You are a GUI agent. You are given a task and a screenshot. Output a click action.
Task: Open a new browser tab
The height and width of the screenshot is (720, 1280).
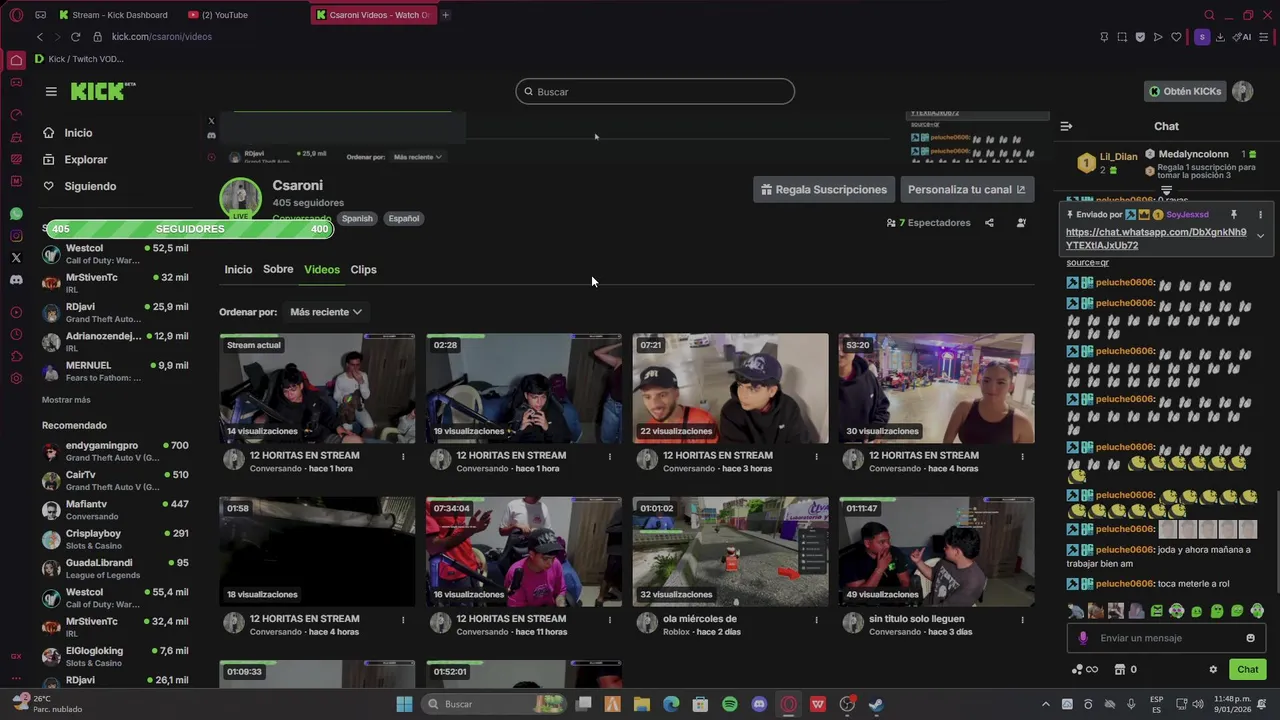click(x=445, y=15)
